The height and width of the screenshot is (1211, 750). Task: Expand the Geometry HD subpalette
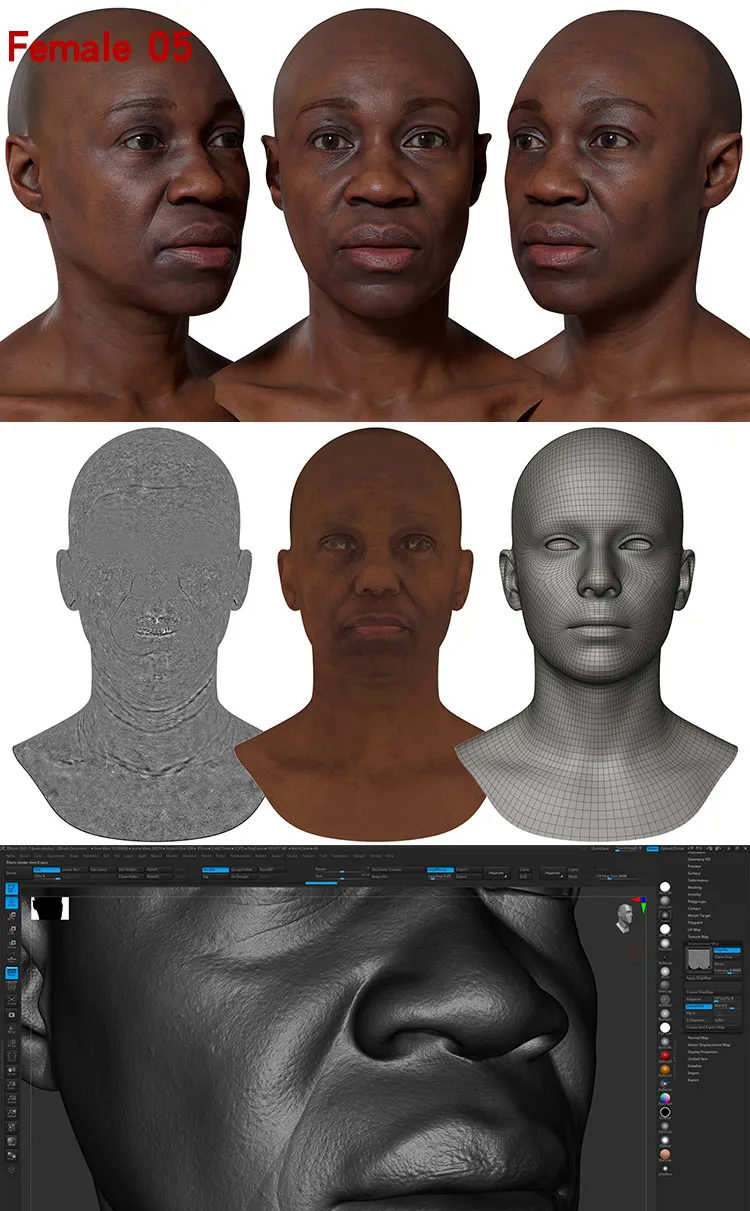tap(699, 859)
